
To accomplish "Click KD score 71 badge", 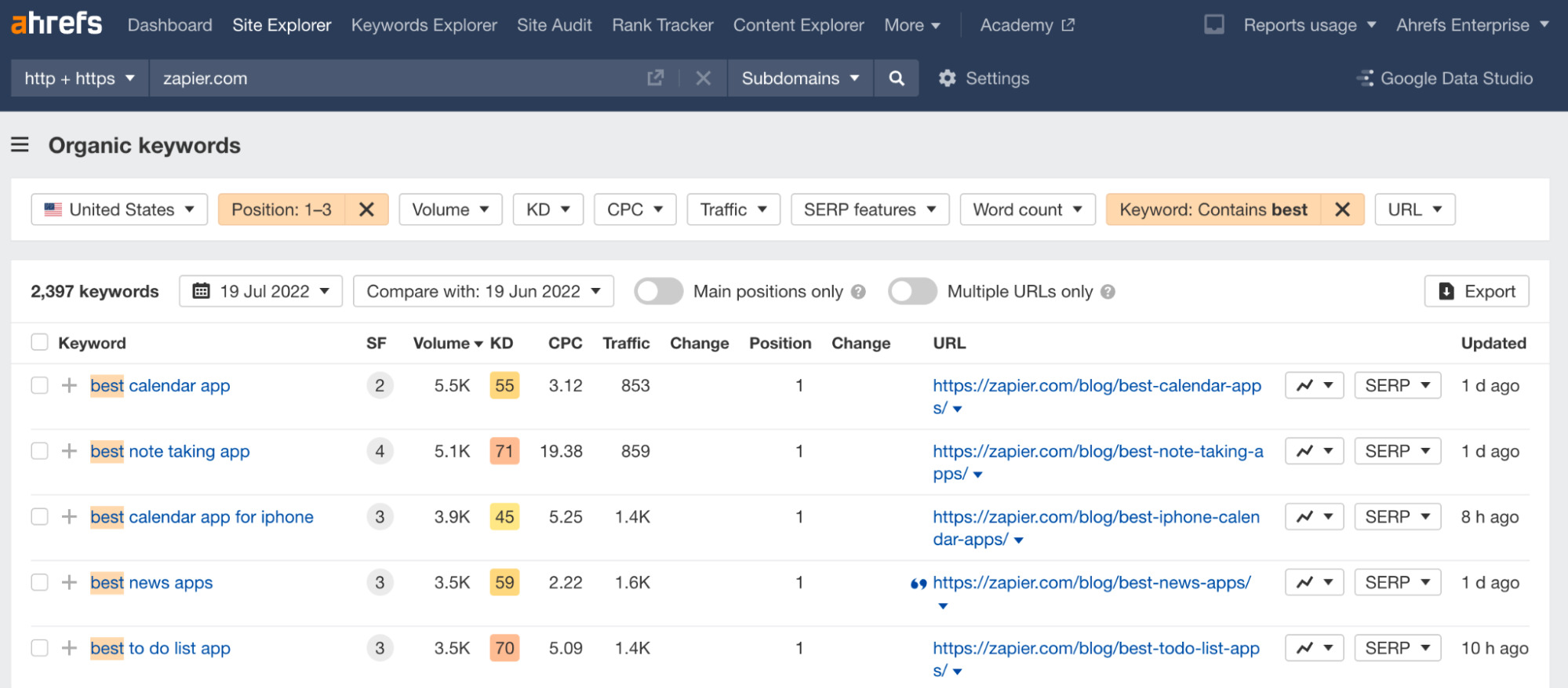I will click(504, 451).
